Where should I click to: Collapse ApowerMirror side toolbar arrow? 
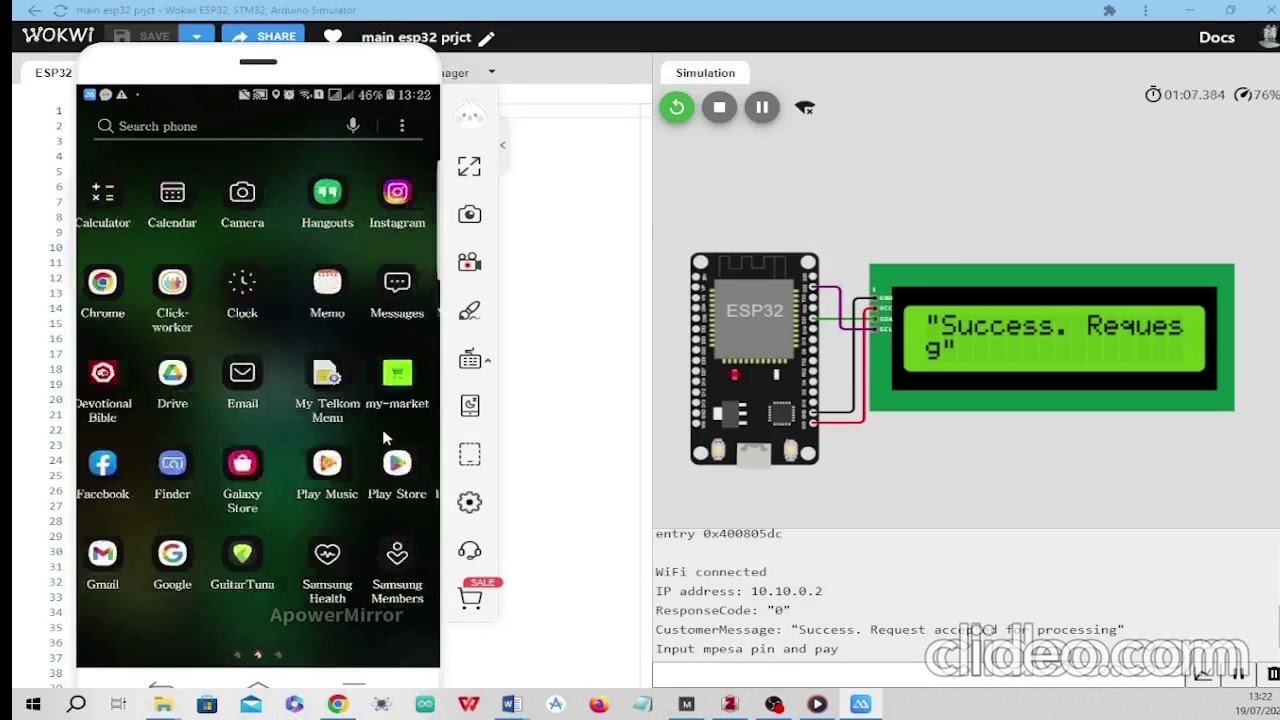click(x=502, y=145)
